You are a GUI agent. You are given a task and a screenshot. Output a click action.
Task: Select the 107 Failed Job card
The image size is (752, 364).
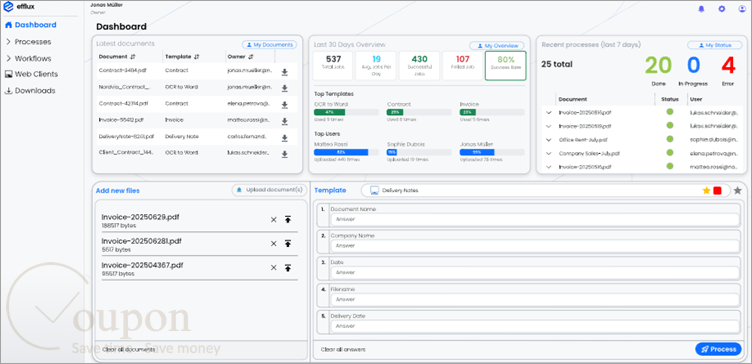[x=462, y=66]
